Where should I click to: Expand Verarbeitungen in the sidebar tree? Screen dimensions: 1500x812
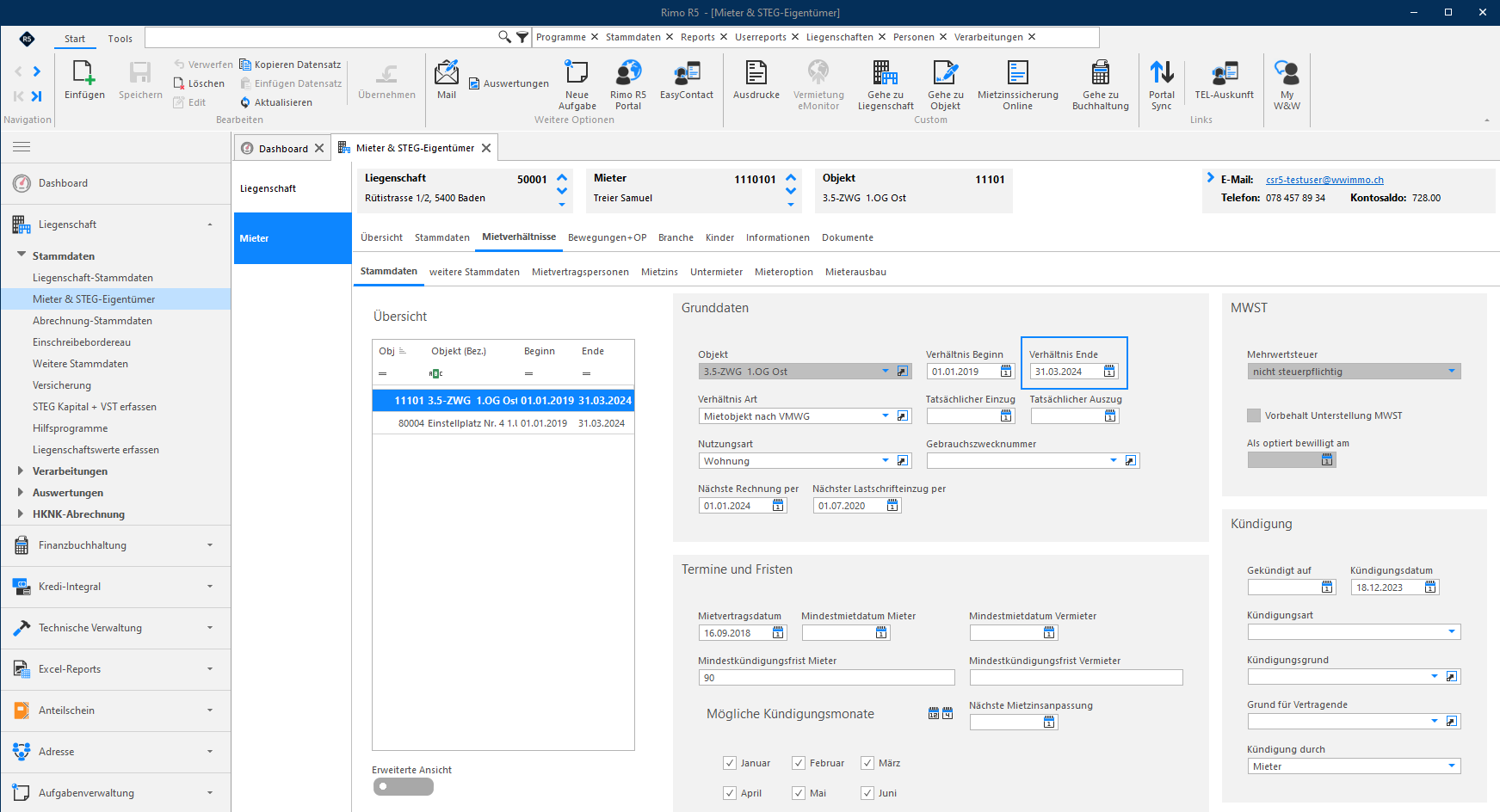click(x=21, y=471)
